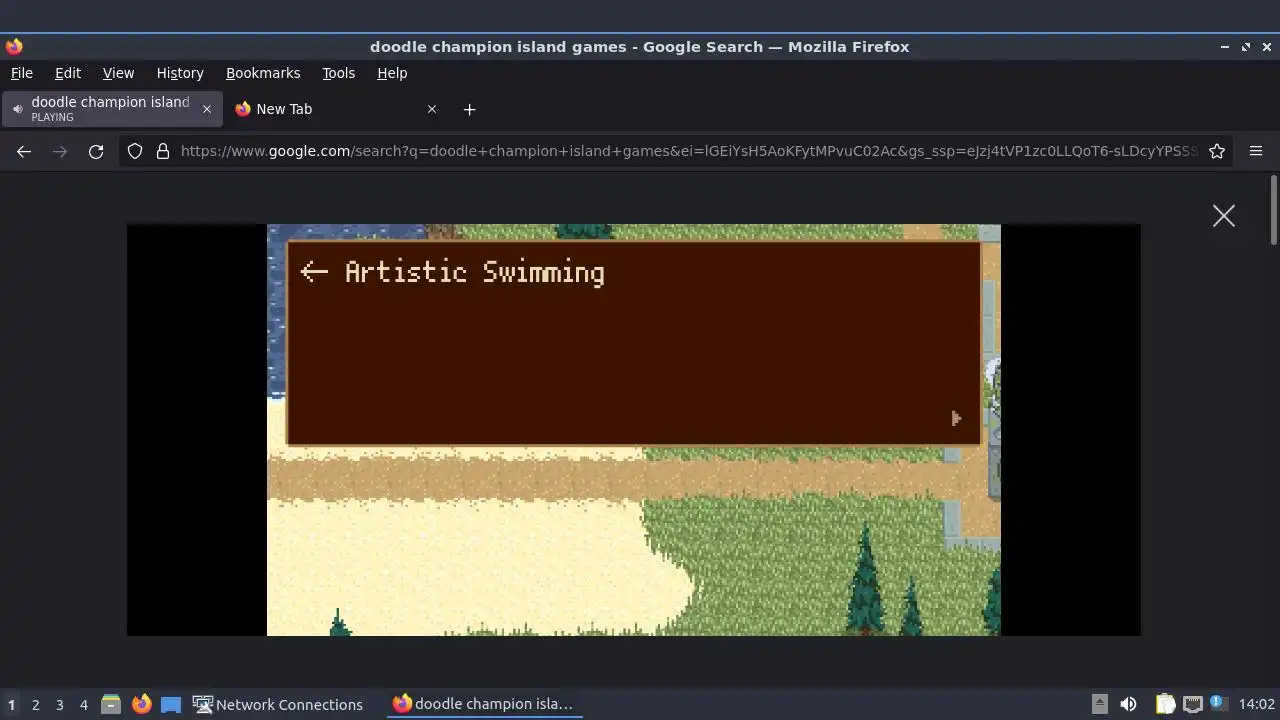
Task: Switch to workspace 3 in taskbar
Action: pyautogui.click(x=60, y=704)
